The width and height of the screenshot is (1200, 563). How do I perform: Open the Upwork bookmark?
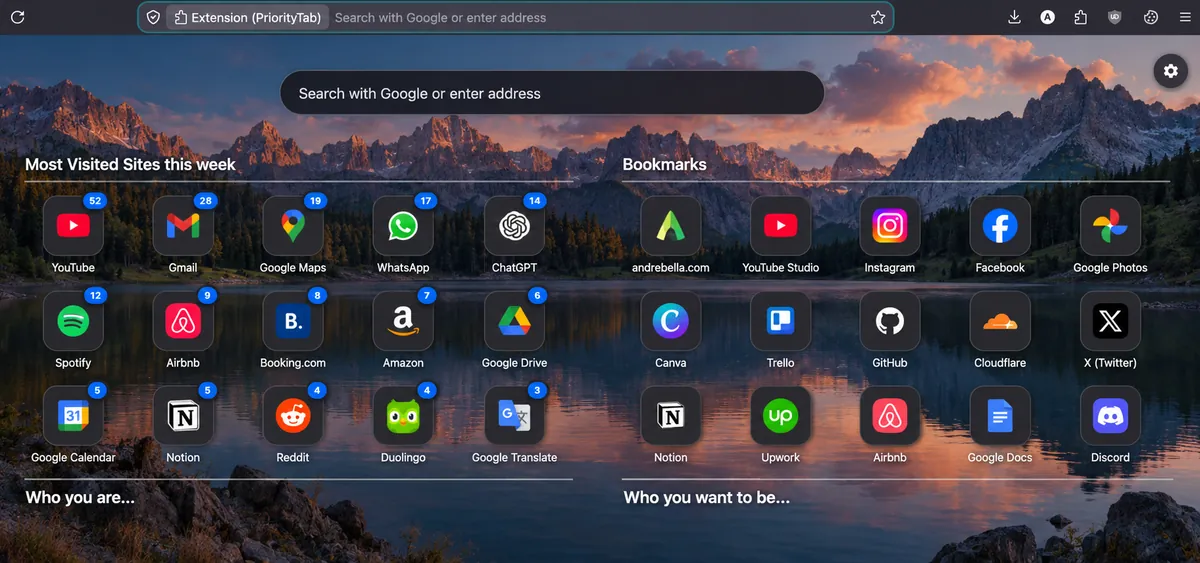780,416
